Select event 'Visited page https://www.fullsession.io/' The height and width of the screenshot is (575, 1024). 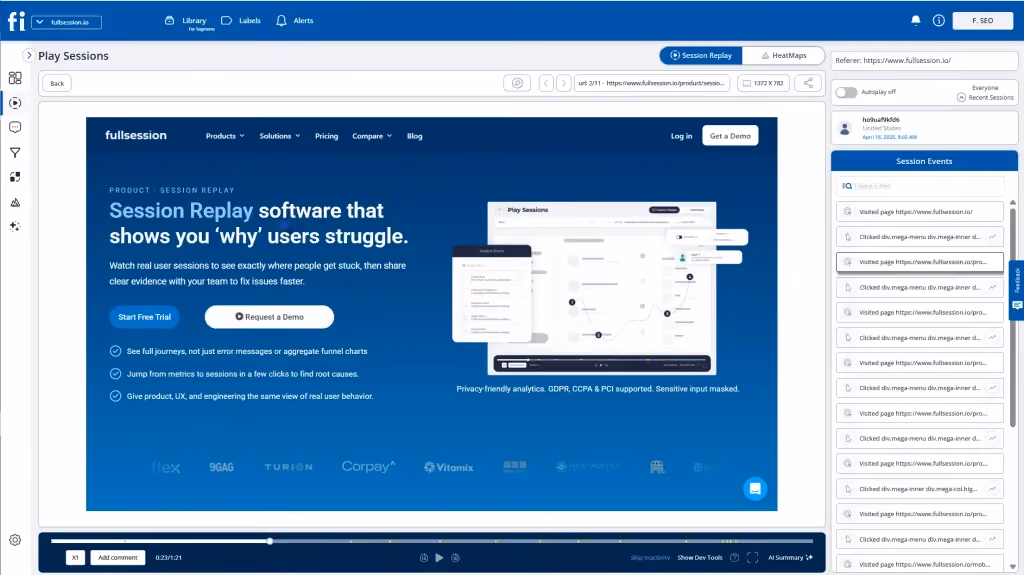(x=920, y=212)
